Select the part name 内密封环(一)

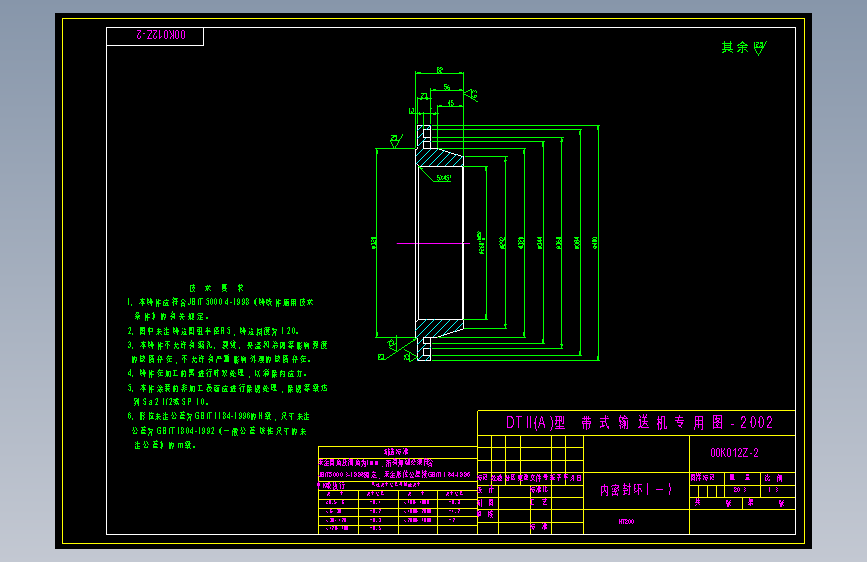636,490
